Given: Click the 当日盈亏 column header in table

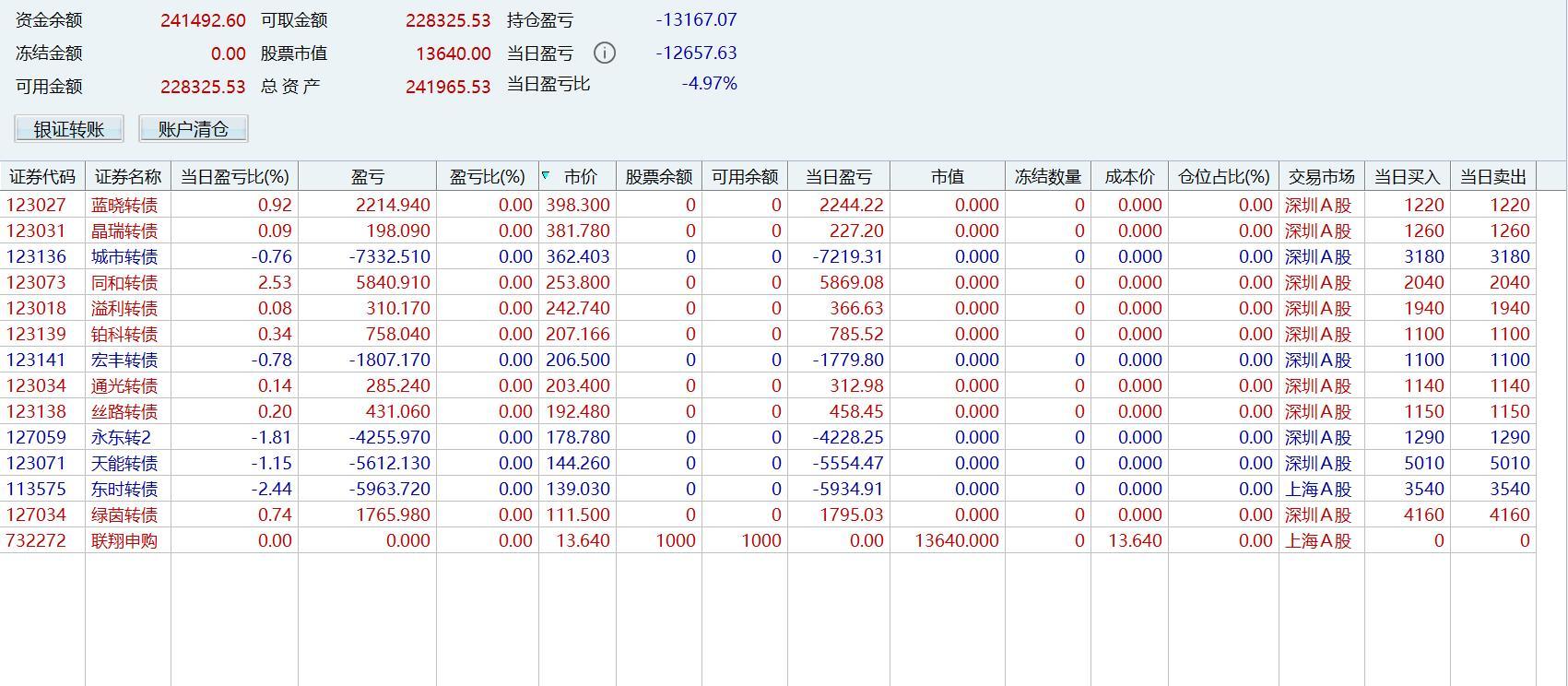Looking at the screenshot, I should tap(839, 176).
